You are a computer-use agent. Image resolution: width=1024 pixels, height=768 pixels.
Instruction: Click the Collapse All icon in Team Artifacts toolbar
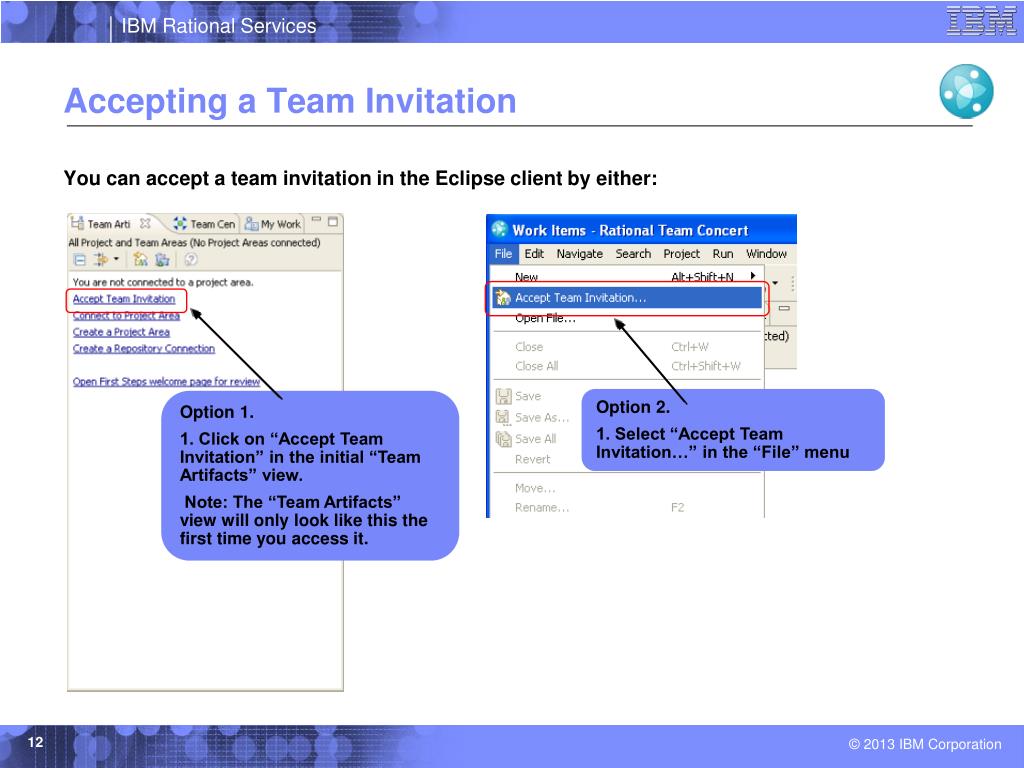[x=79, y=260]
